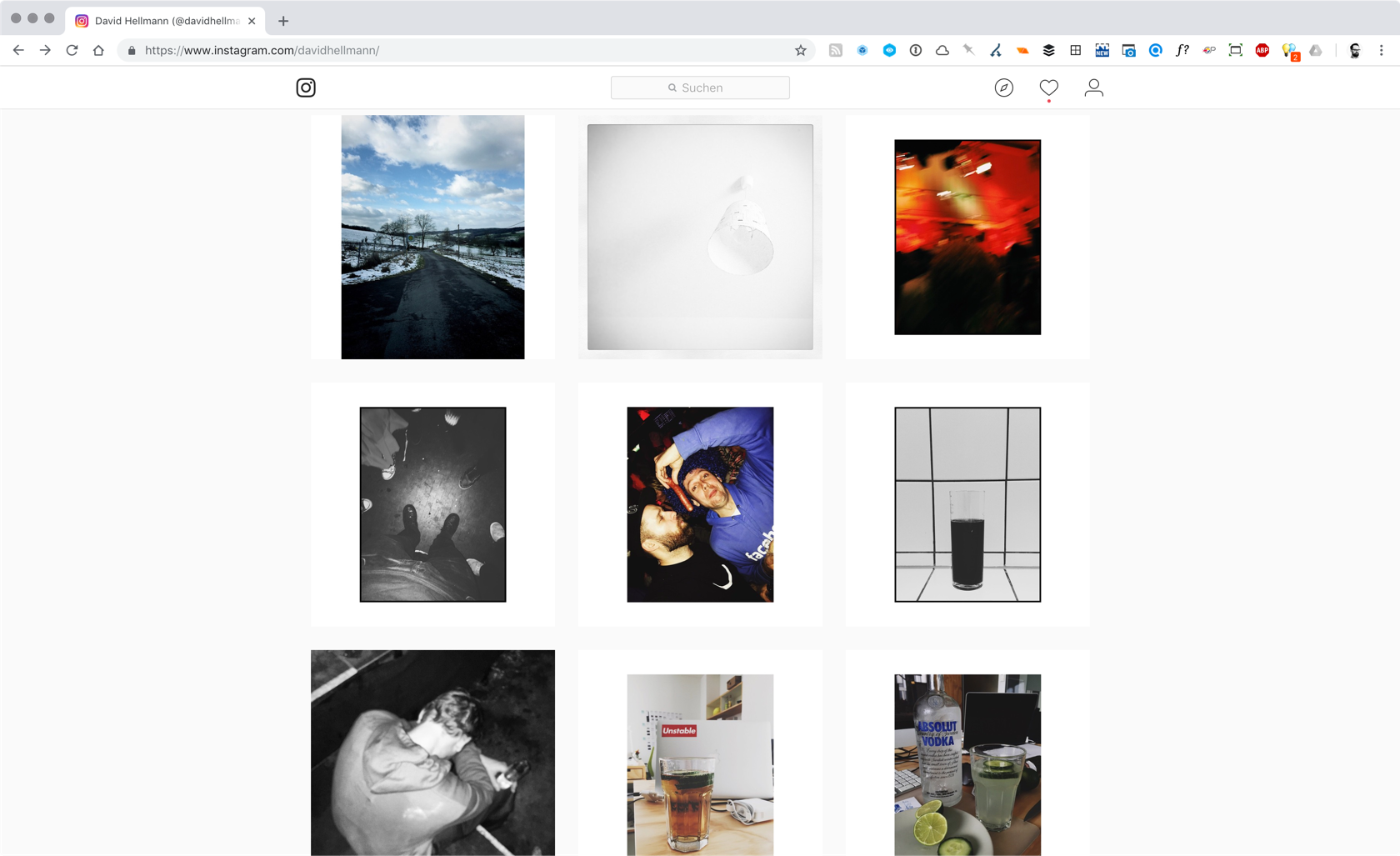Click the lightbulb extension with badge 2
The width and height of the screenshot is (1400, 856).
point(1290,52)
